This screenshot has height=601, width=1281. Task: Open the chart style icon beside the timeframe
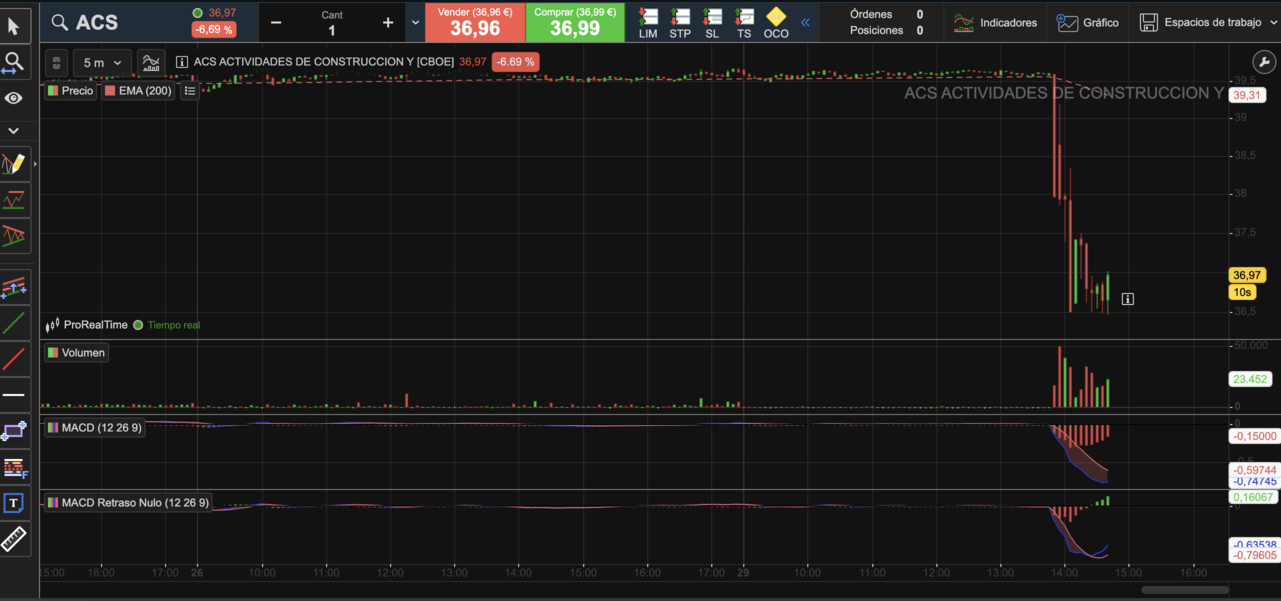click(151, 63)
